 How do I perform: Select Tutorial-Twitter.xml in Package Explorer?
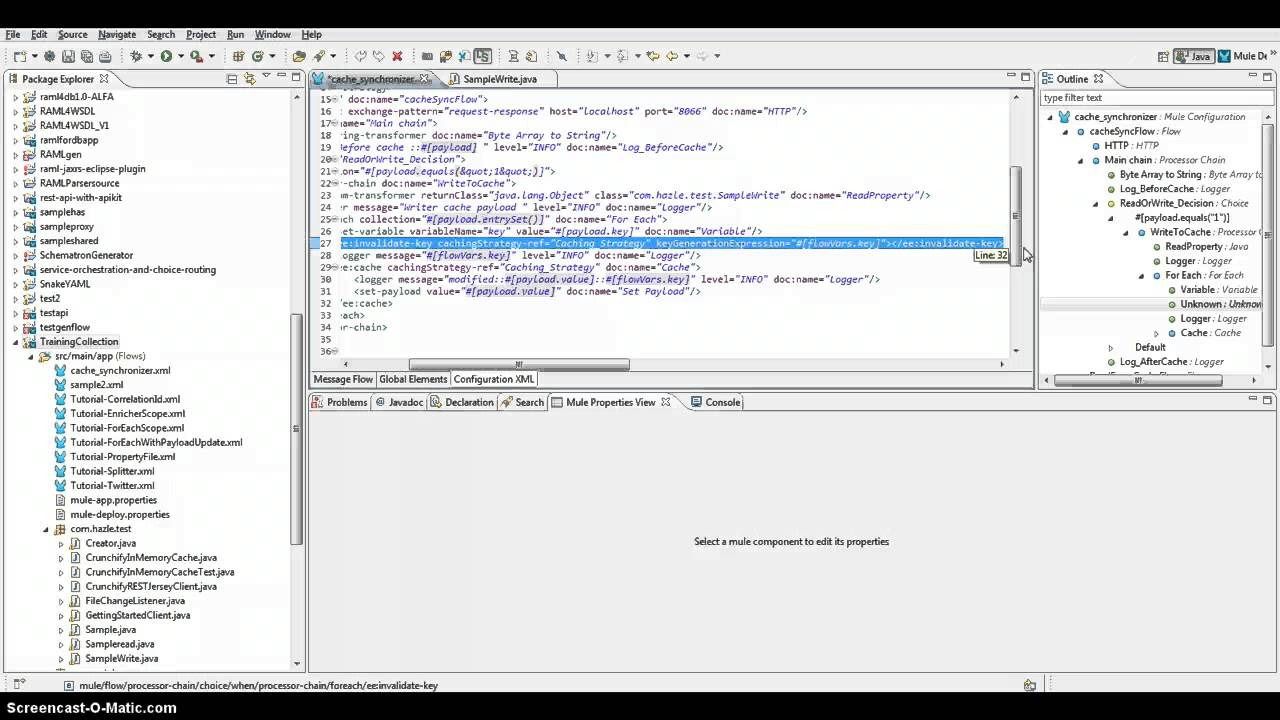(x=112, y=486)
